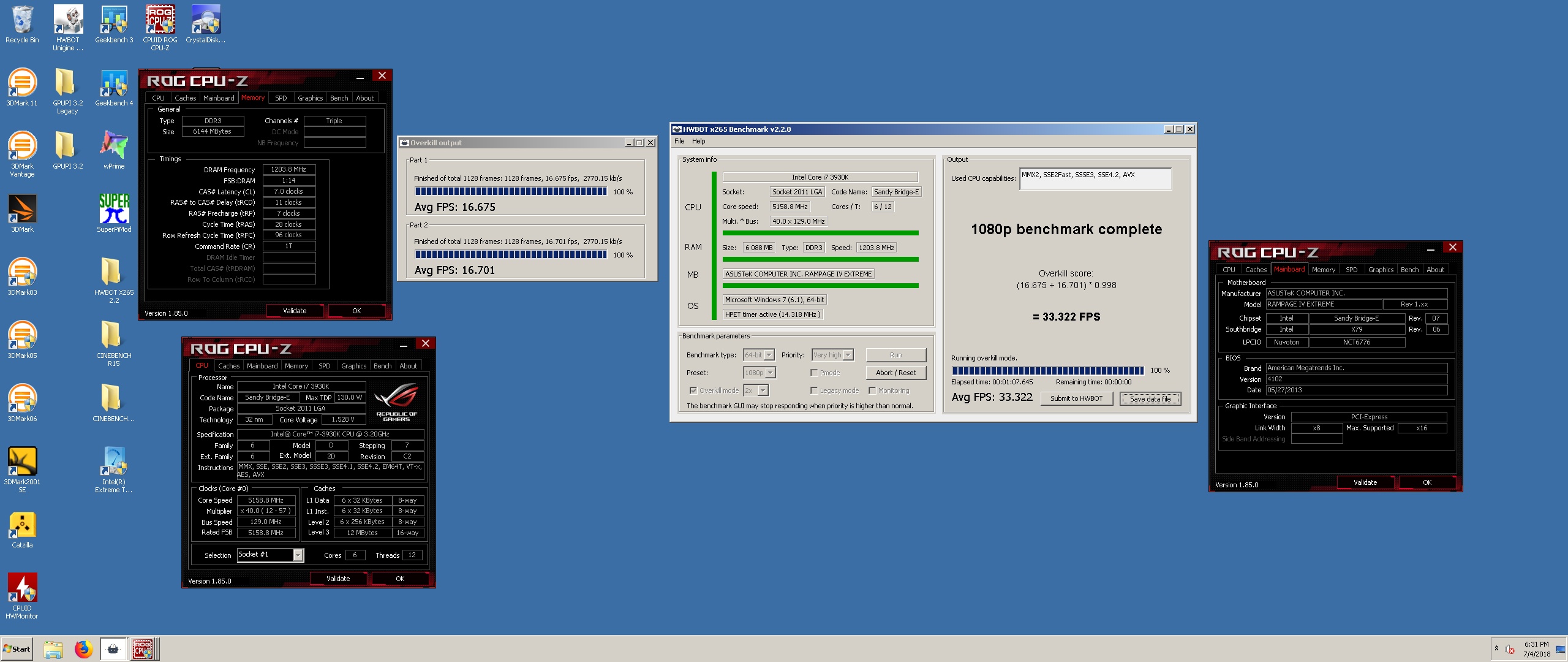Open Geekbench 3 desktop shortcut
Image resolution: width=1568 pixels, height=662 pixels.
(114, 25)
